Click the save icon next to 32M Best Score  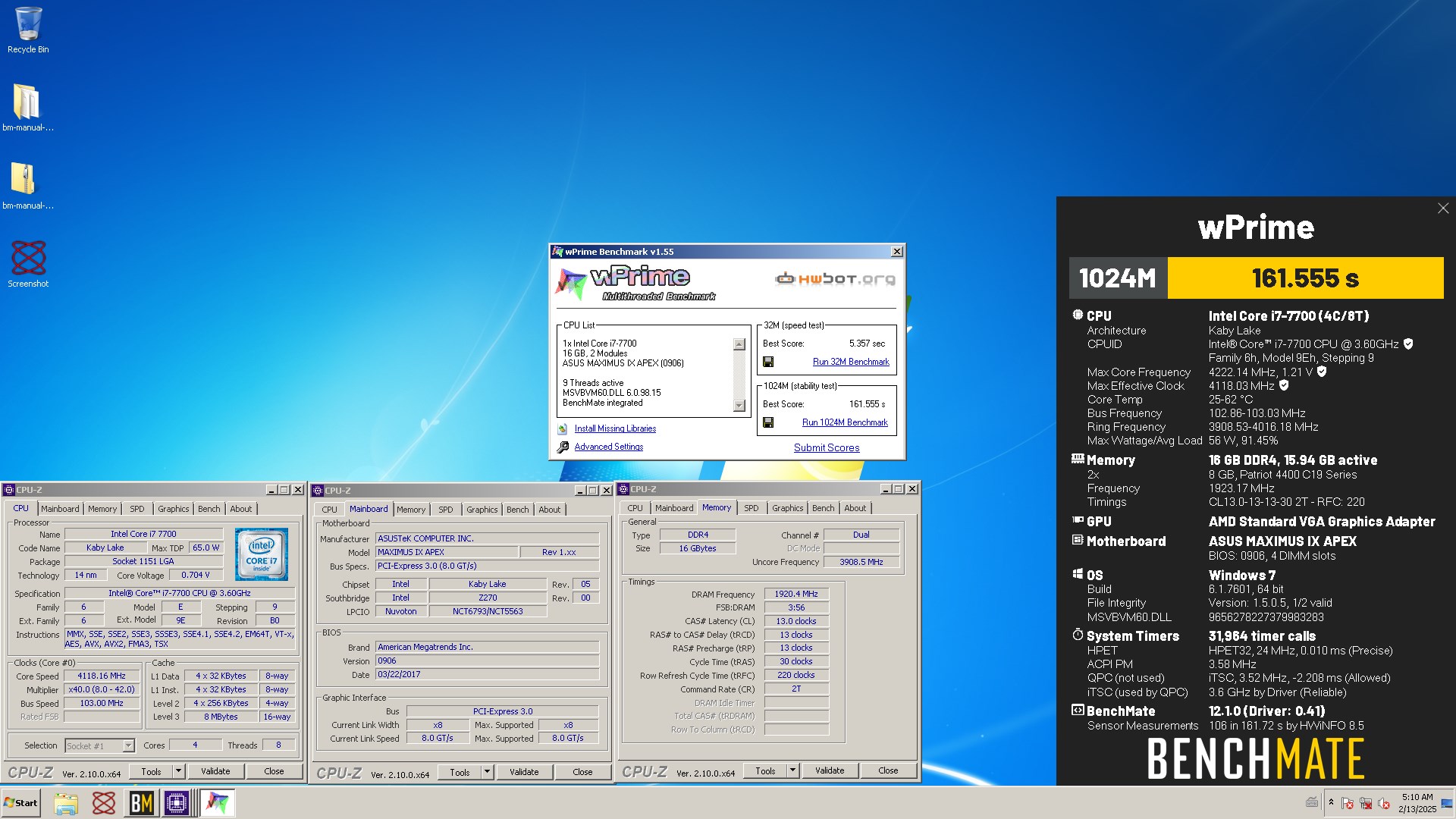tap(767, 362)
